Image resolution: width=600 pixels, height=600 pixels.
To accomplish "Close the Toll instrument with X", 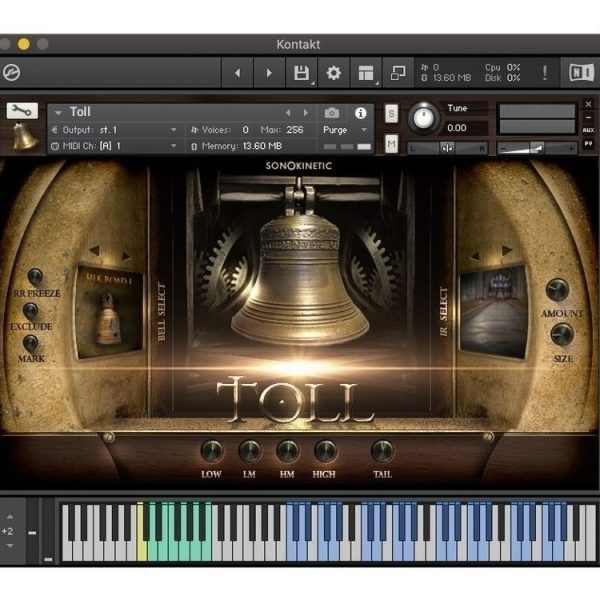I will (x=588, y=104).
